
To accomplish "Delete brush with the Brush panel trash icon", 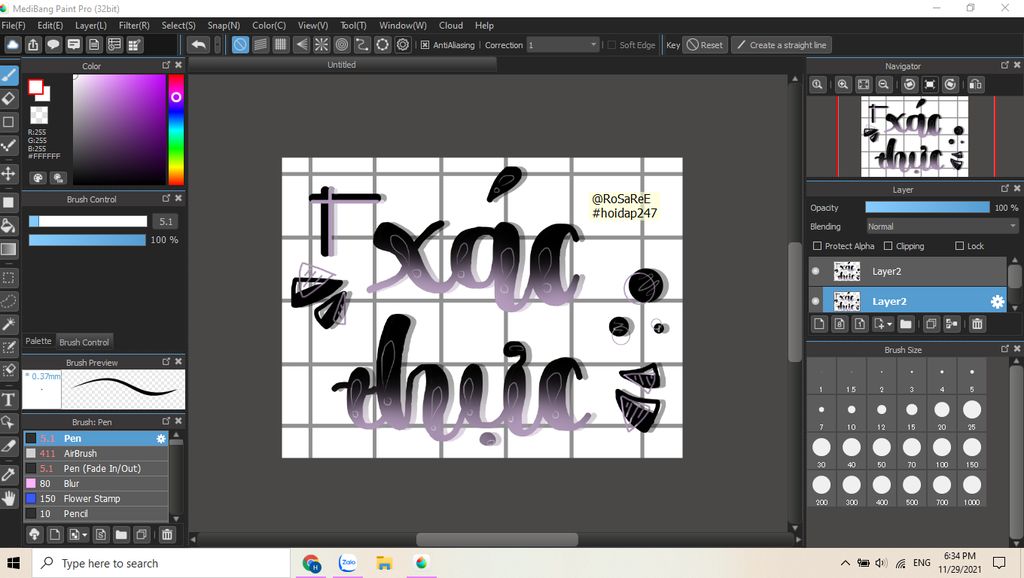I will click(x=167, y=535).
